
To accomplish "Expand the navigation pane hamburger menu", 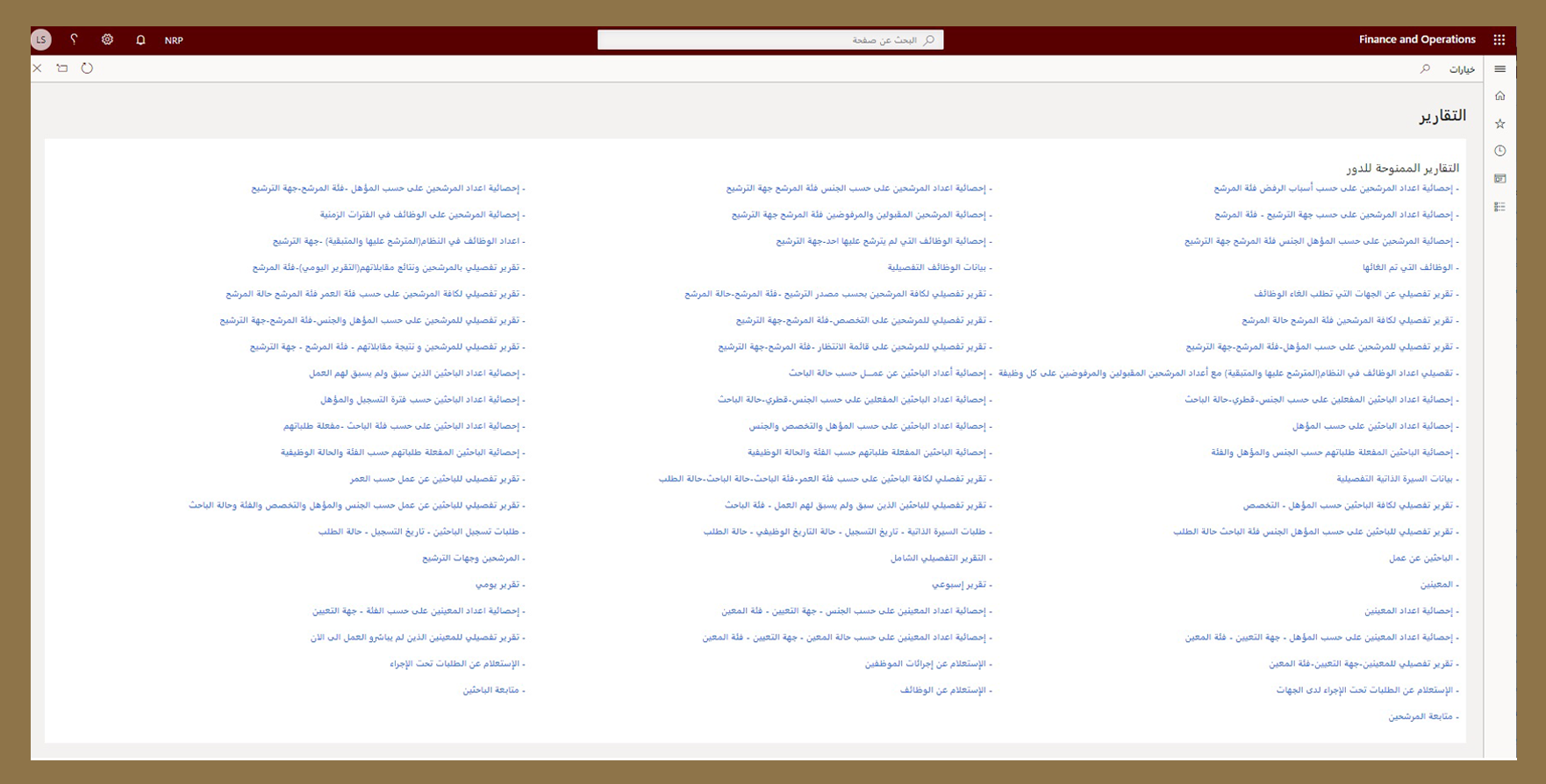I will click(1500, 69).
